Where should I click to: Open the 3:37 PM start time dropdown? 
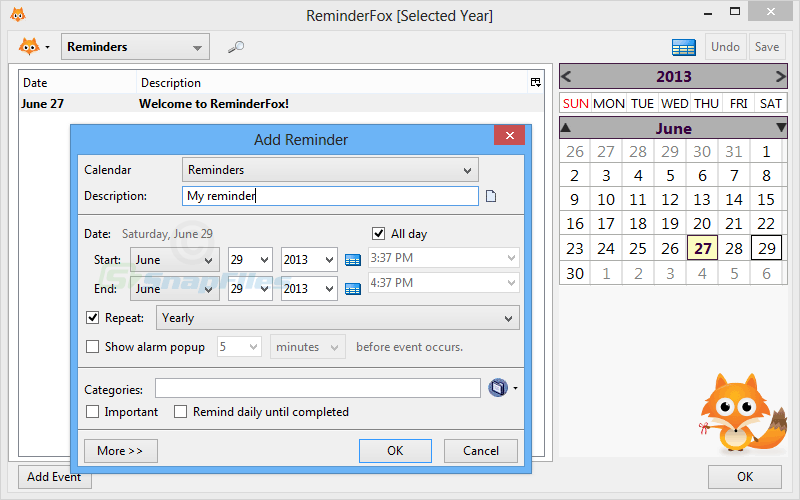click(443, 258)
